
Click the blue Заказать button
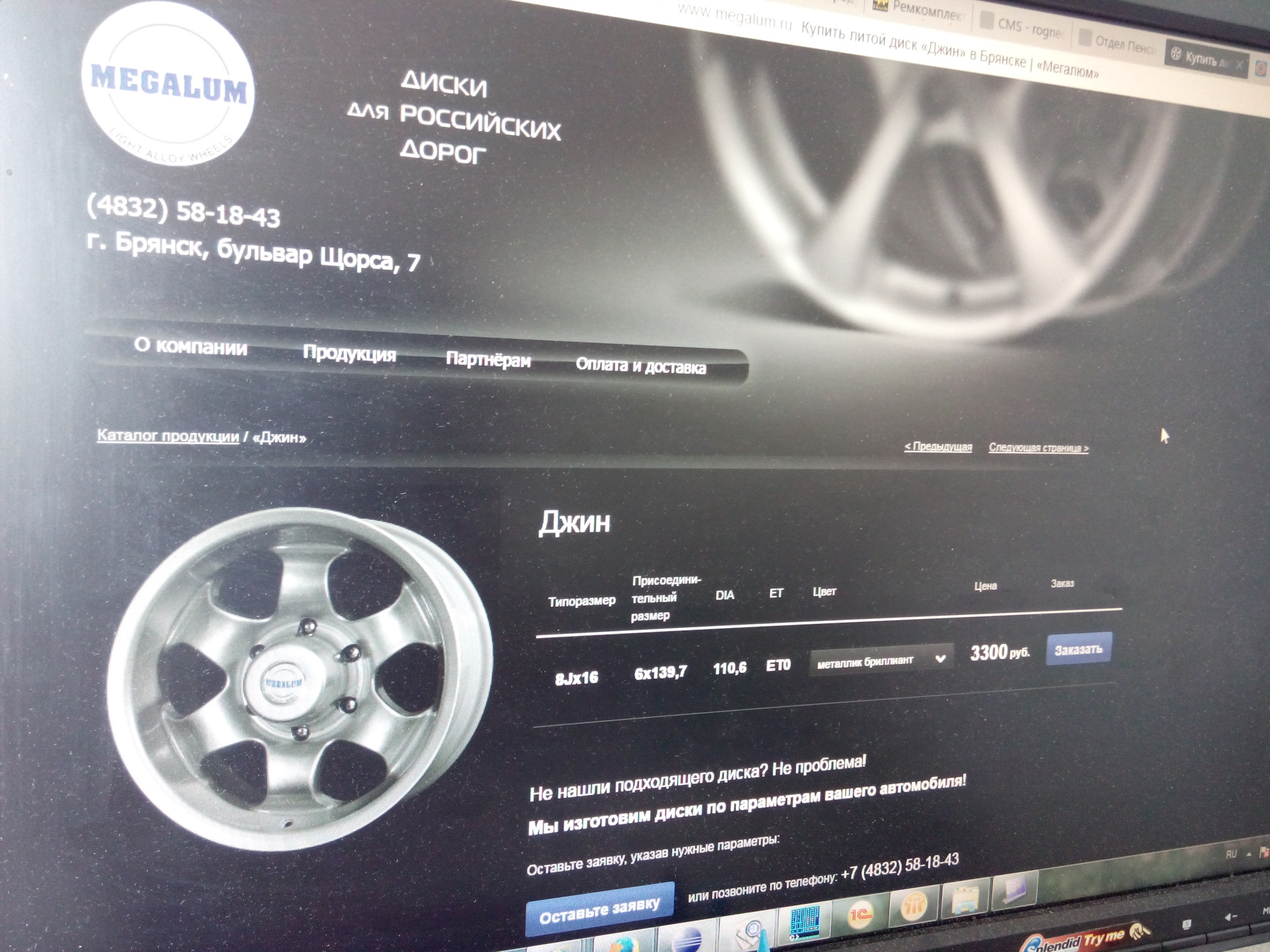(1078, 649)
